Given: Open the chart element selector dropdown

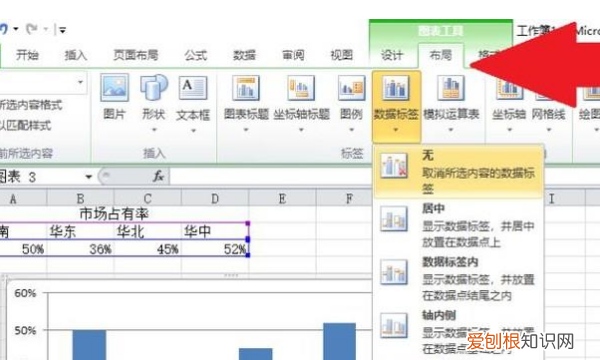Looking at the screenshot, I should click(80, 82).
